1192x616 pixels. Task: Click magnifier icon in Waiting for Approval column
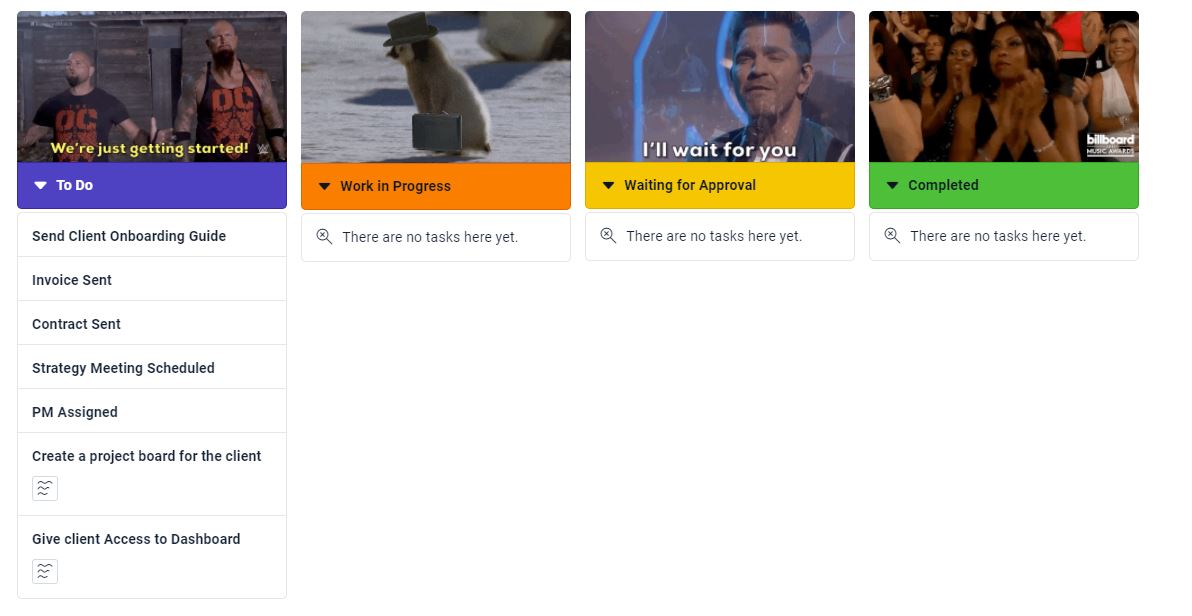(x=608, y=236)
